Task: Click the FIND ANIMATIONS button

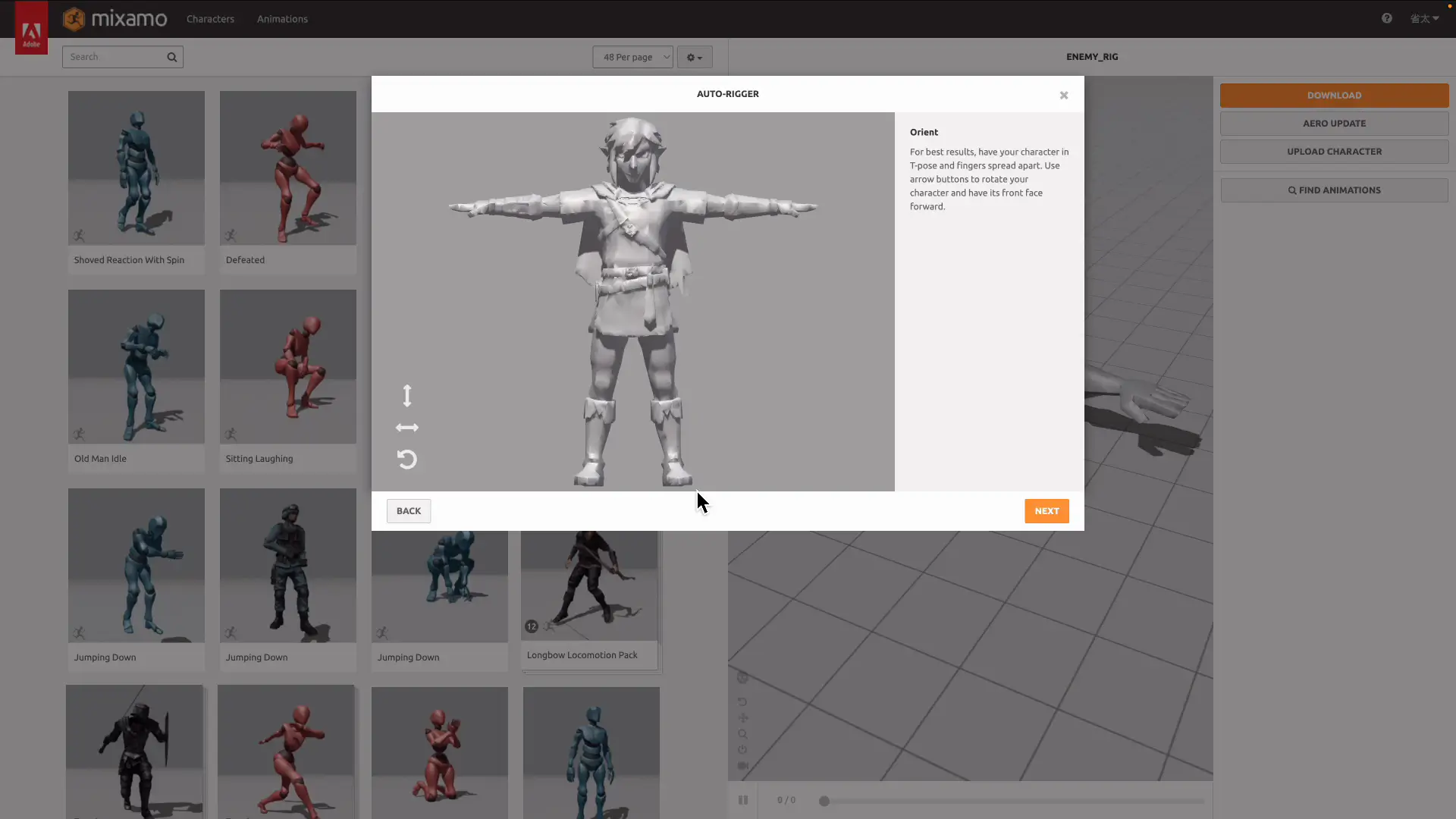Action: click(x=1334, y=190)
